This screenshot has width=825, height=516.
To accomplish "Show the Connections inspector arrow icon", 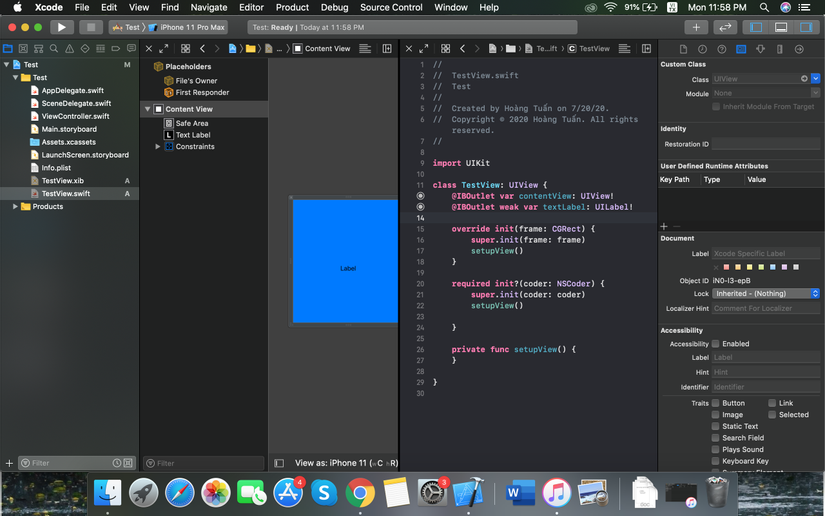I will click(x=799, y=49).
